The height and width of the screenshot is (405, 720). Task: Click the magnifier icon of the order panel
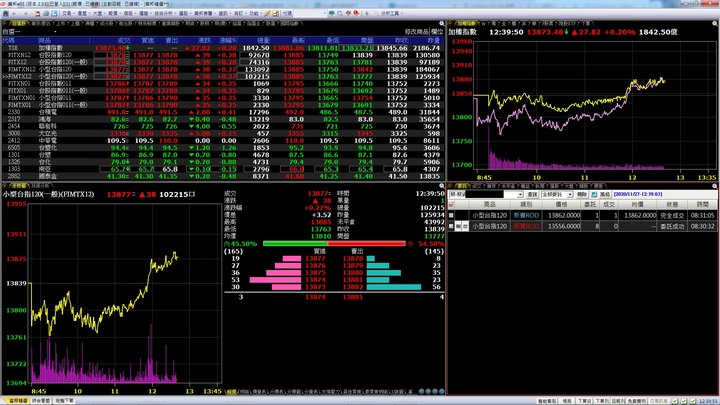tap(714, 186)
